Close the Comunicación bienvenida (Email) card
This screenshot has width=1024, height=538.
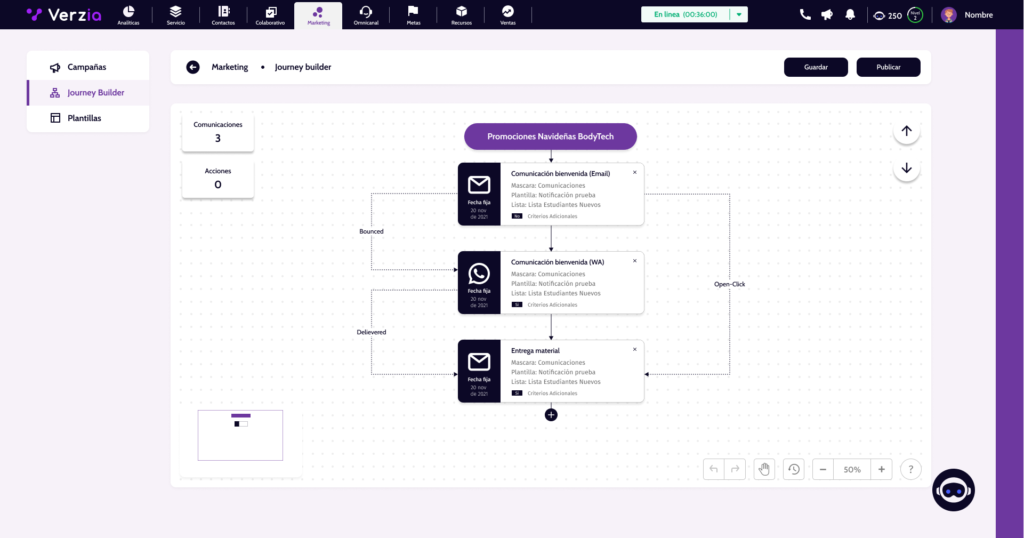(x=635, y=172)
